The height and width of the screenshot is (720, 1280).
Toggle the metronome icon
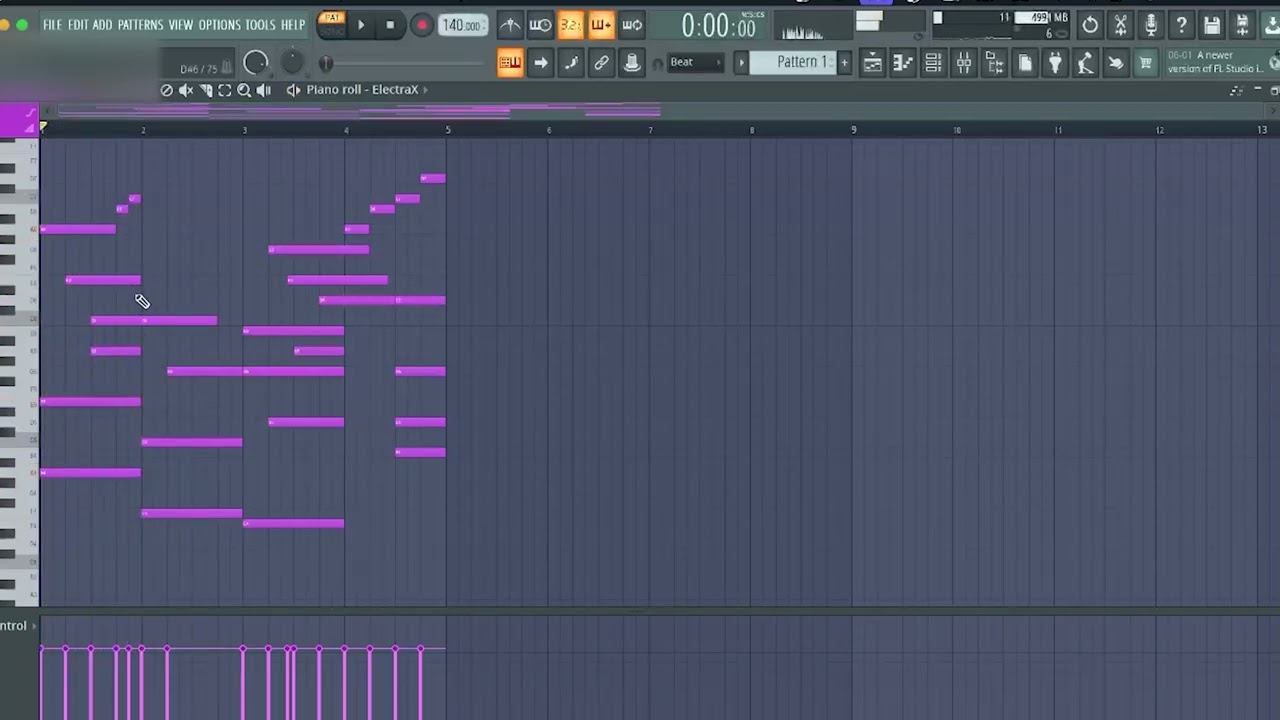[510, 25]
